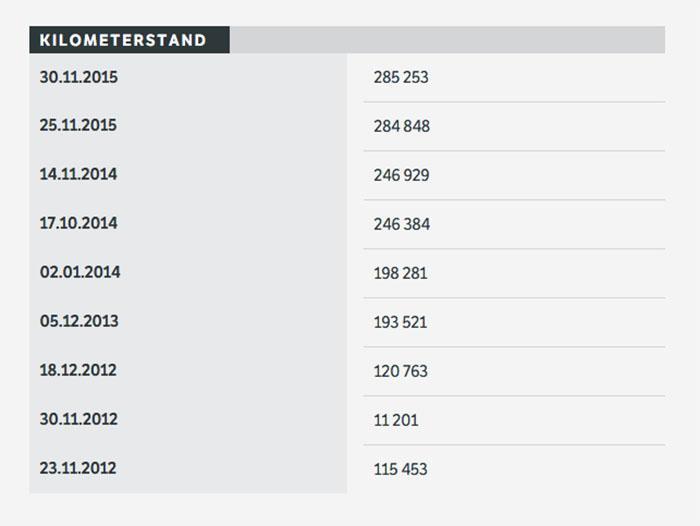700x526 pixels.
Task: Click the mileage value 284 848
Action: (402, 126)
